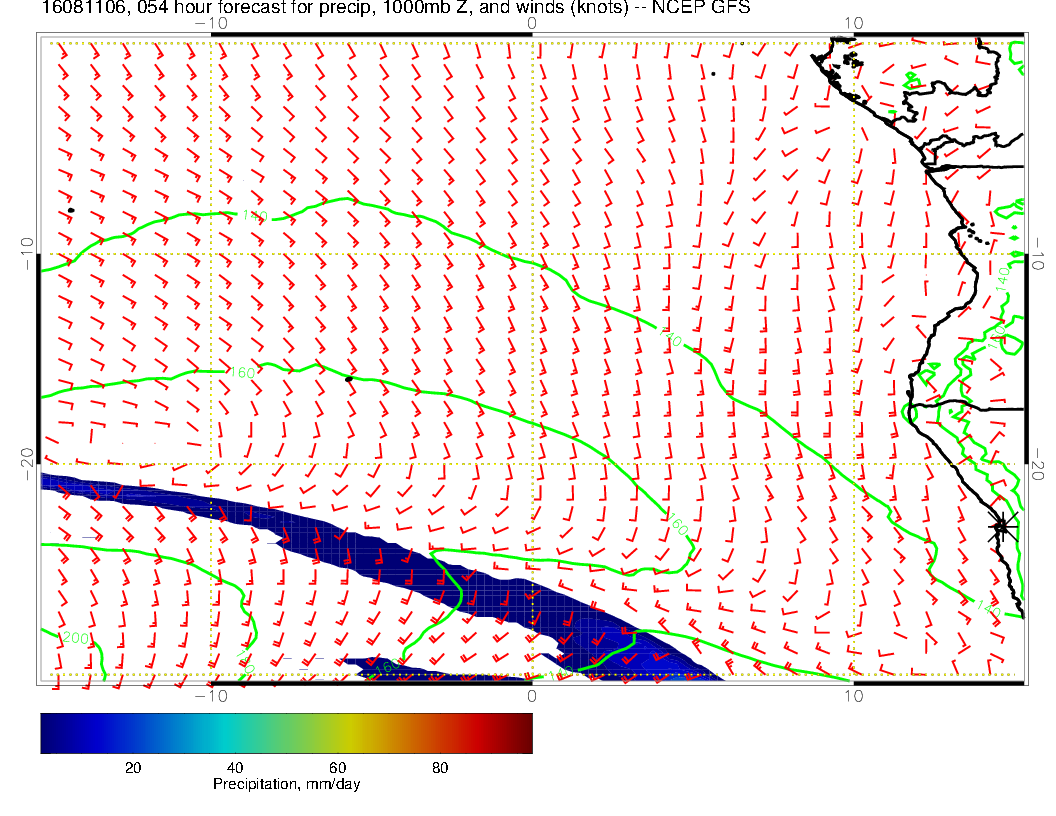The height and width of the screenshot is (816, 1056).
Task: Click the '80' tick label under the colorbar
Action: [x=439, y=767]
